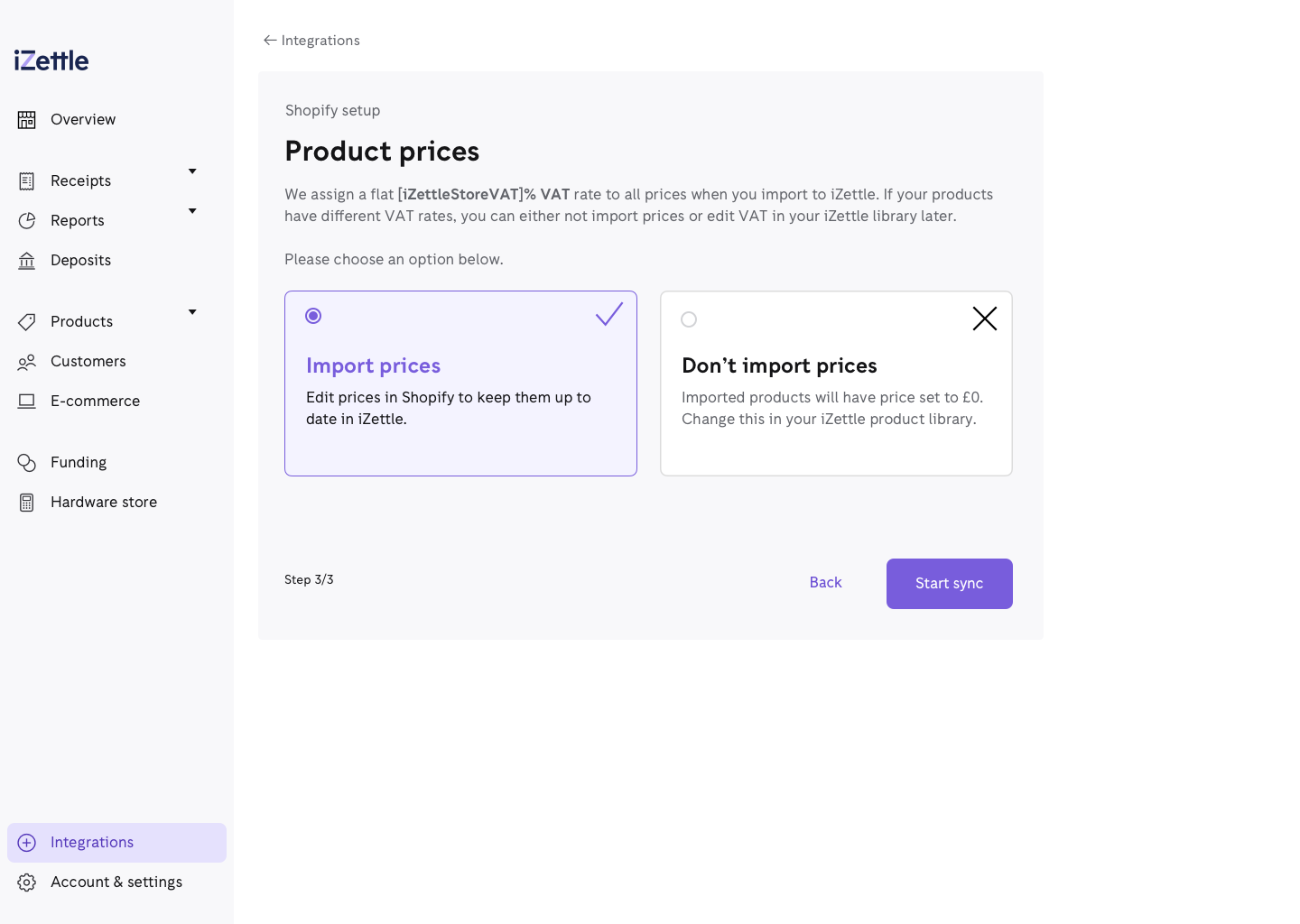Select the Receipts icon in the sidebar
Screen dimensions: 1300x924
[x=26, y=180]
